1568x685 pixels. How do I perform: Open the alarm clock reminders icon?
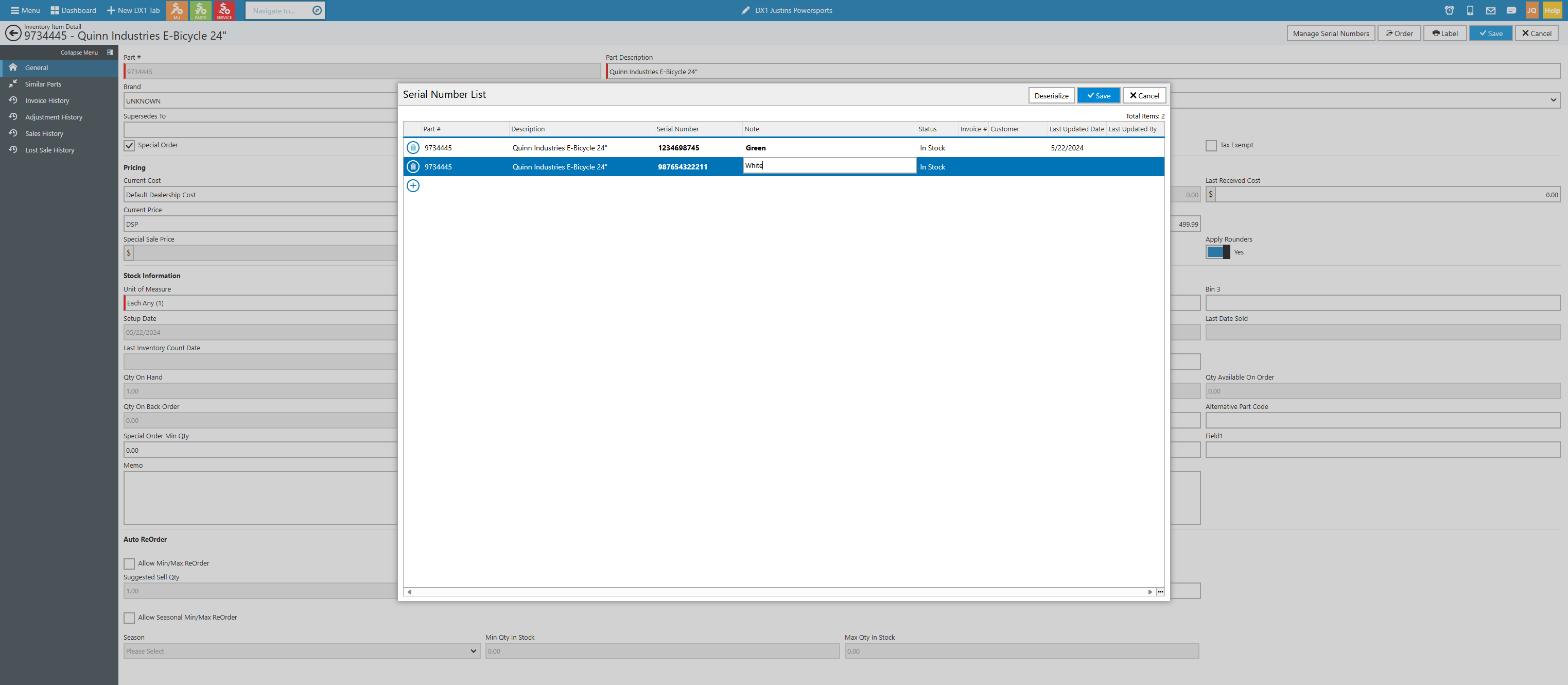tap(1449, 10)
